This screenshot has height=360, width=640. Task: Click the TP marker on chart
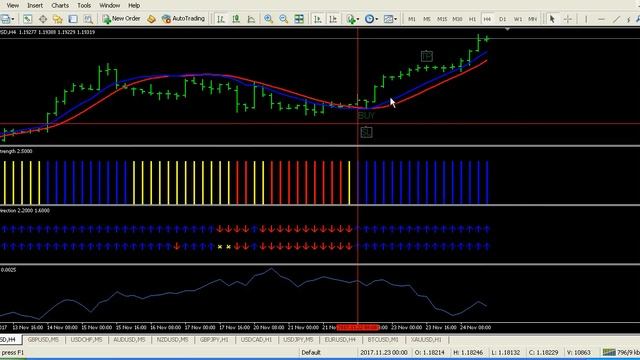427,56
